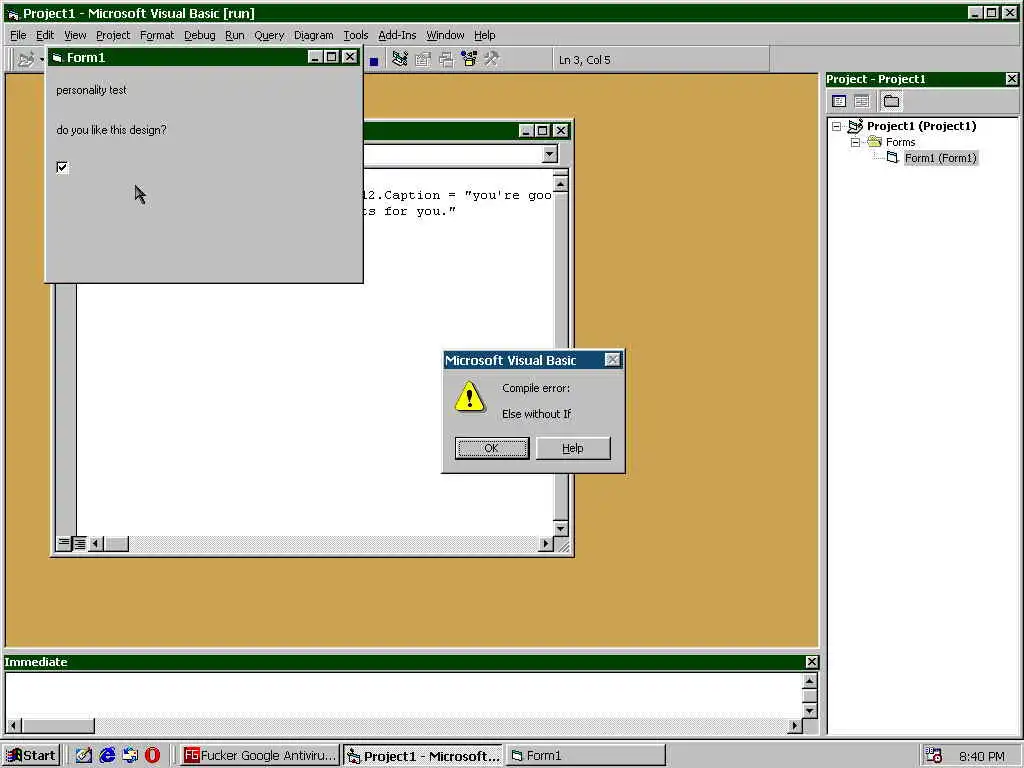Open the Format menu
The height and width of the screenshot is (768, 1024).
click(x=157, y=35)
